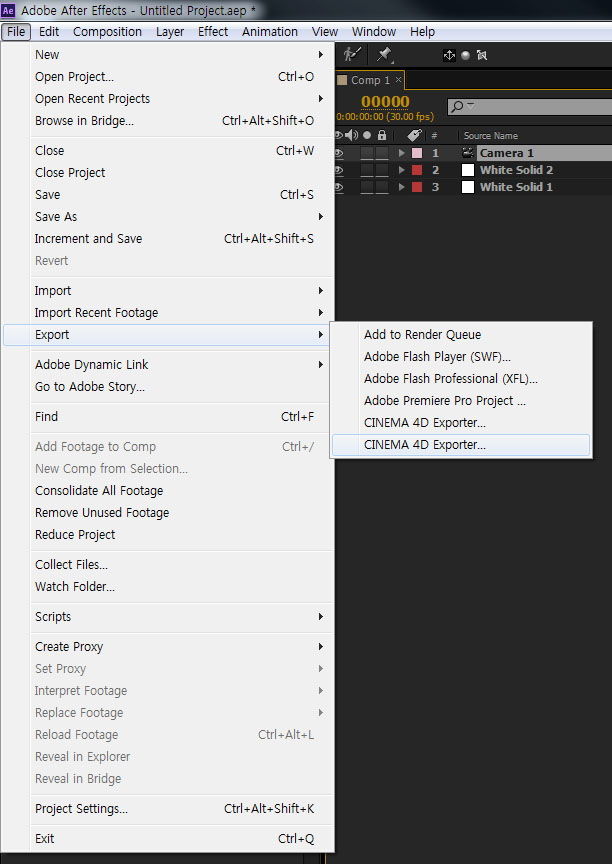The image size is (612, 864).
Task: Solo the White Solid 1 layer
Action: click(x=367, y=187)
